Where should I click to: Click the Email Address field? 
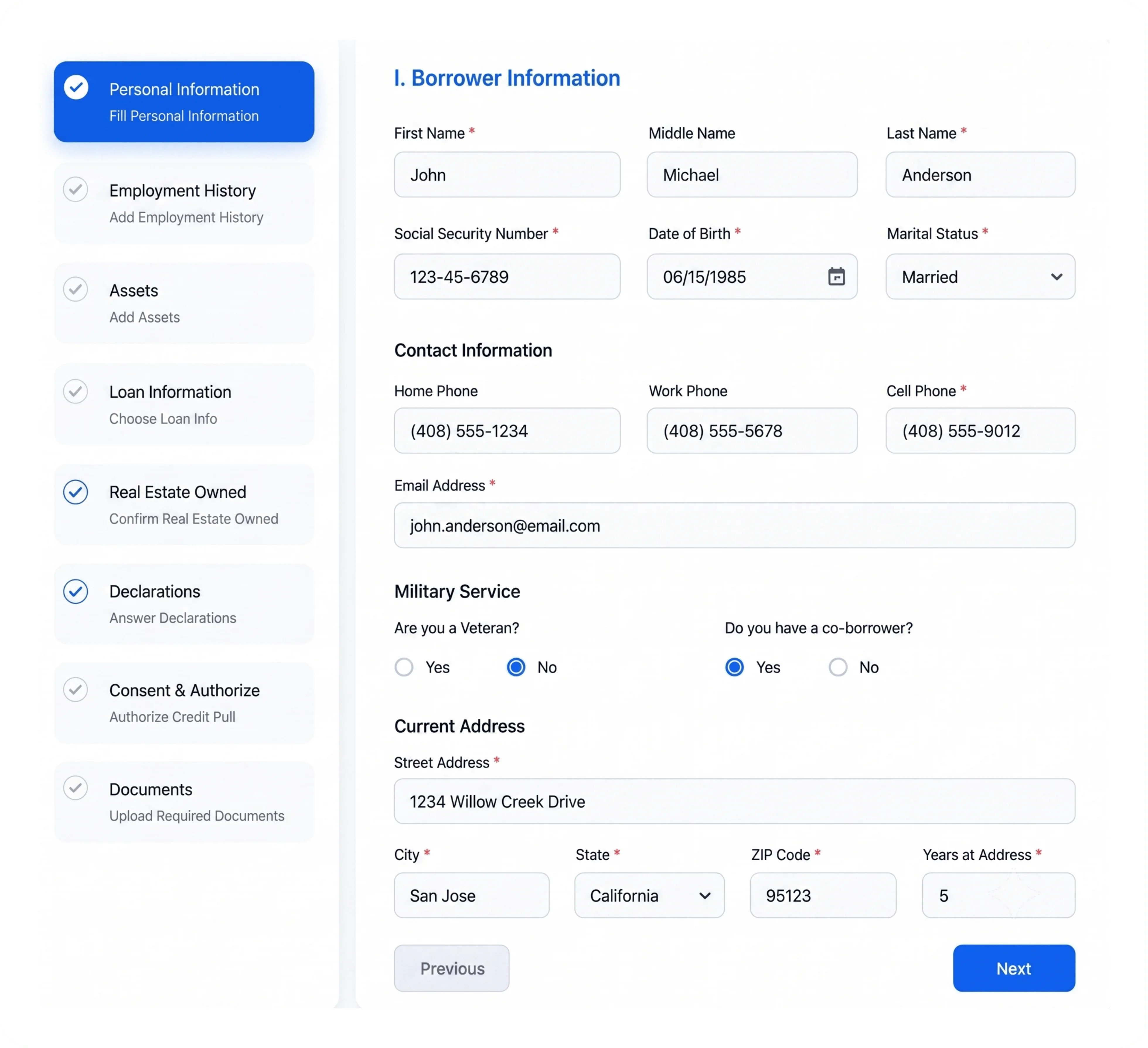click(735, 525)
